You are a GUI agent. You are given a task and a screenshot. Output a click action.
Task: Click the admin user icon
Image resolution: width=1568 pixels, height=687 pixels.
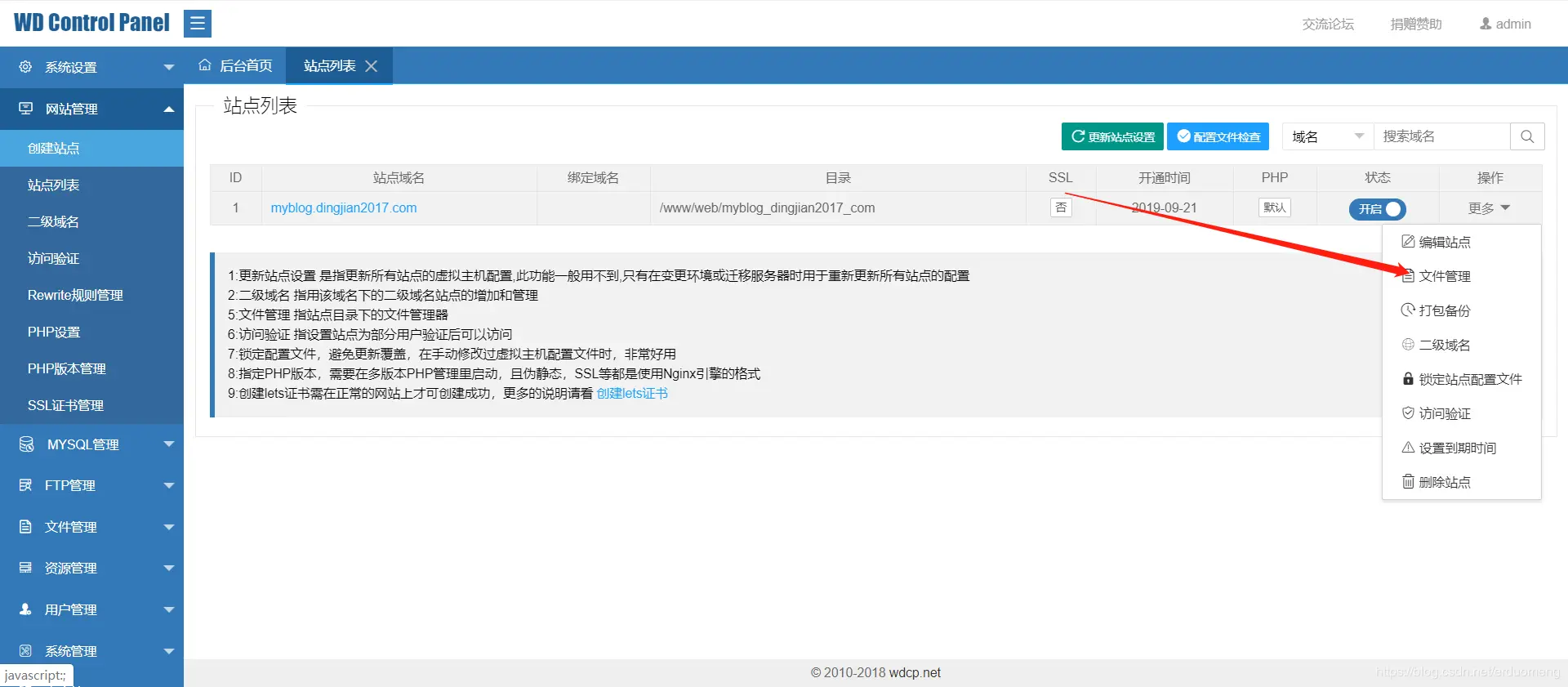(1486, 24)
